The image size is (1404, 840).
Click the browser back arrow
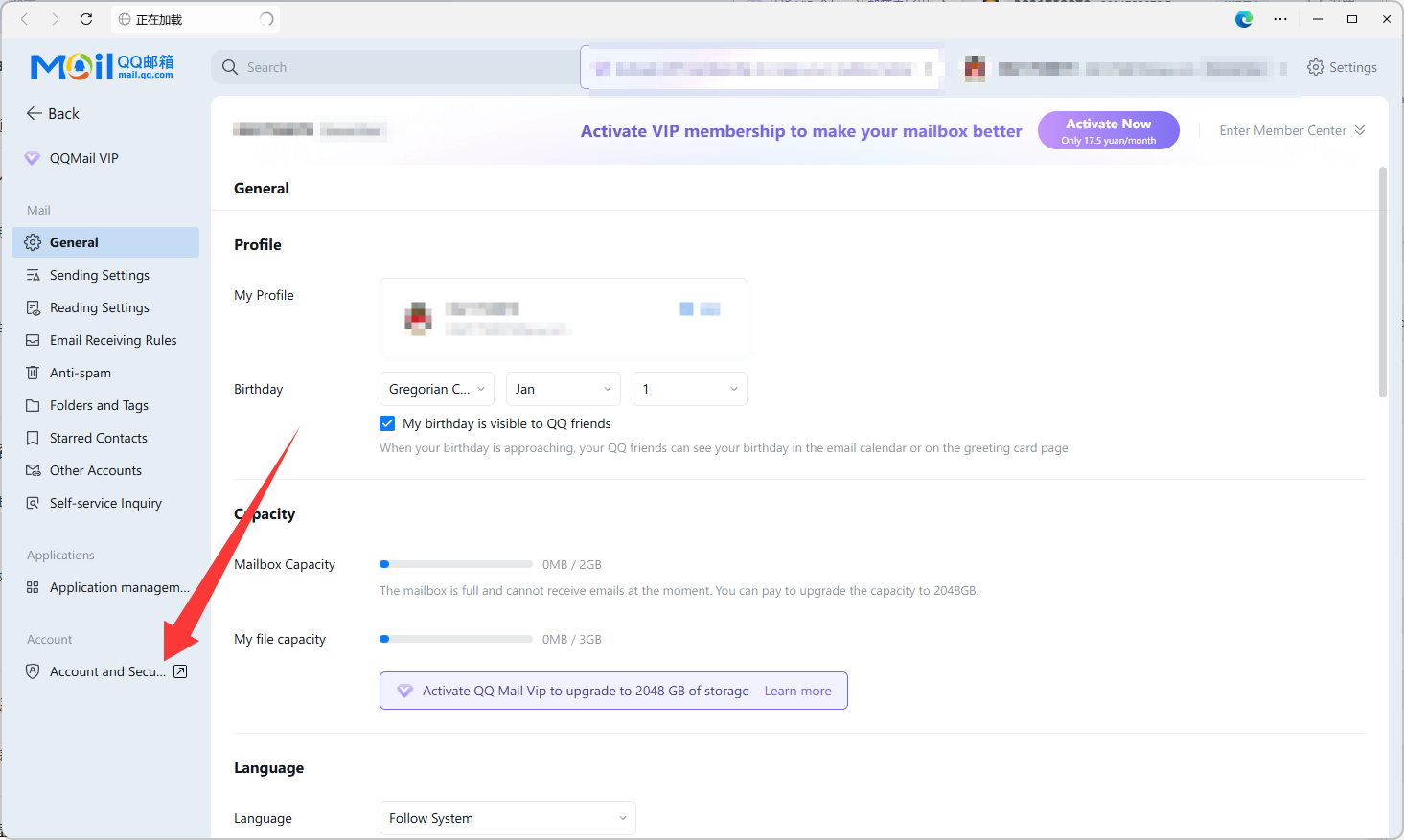click(x=25, y=19)
